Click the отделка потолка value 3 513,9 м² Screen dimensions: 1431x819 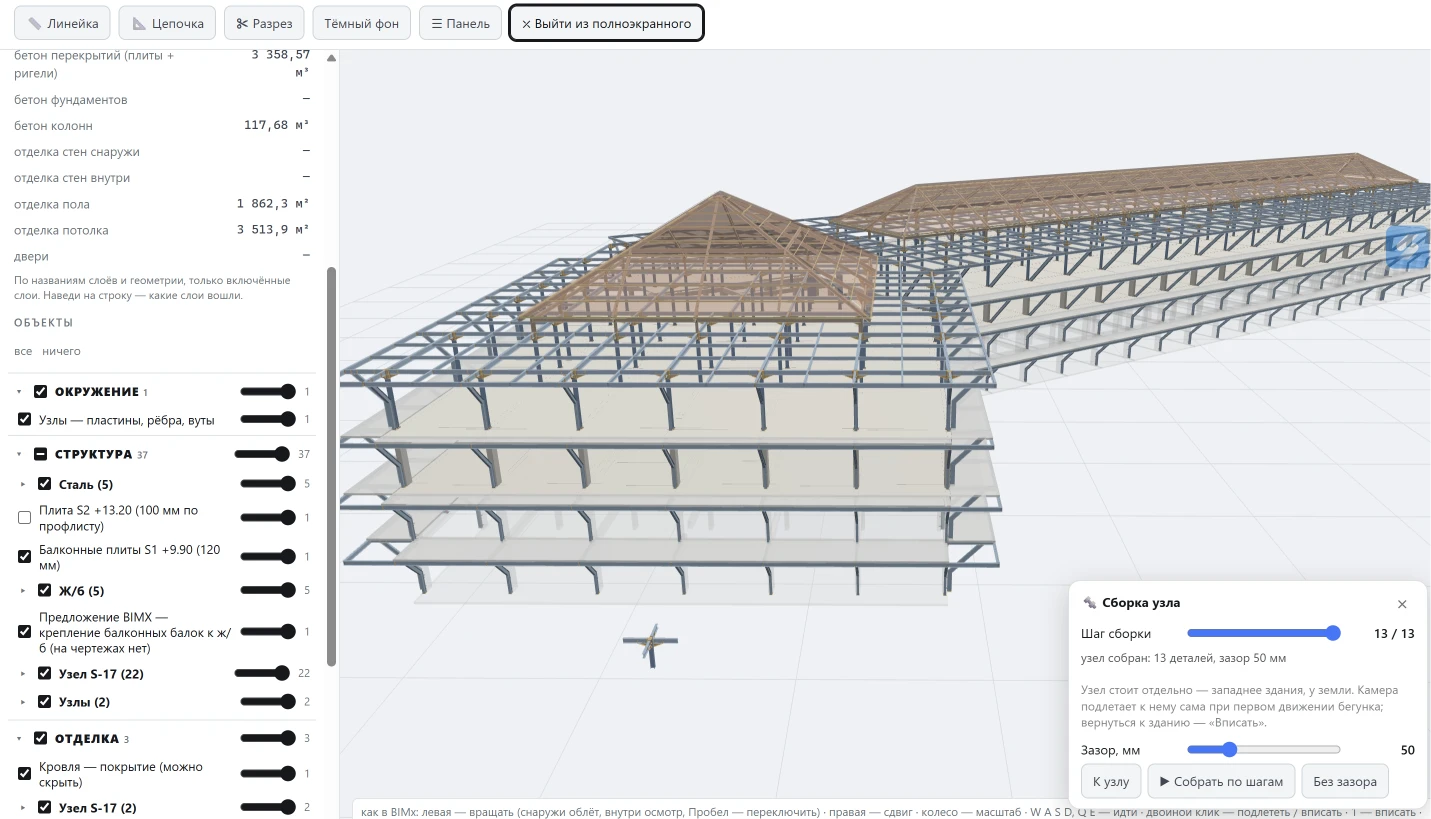click(x=273, y=230)
